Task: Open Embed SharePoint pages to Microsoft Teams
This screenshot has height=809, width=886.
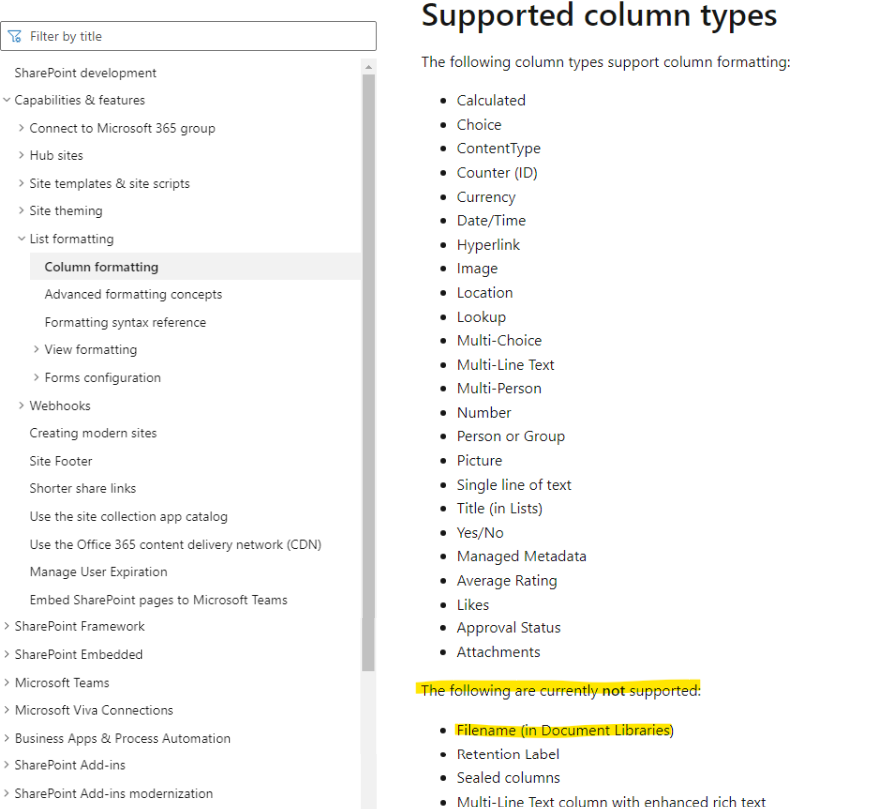Action: click(158, 600)
